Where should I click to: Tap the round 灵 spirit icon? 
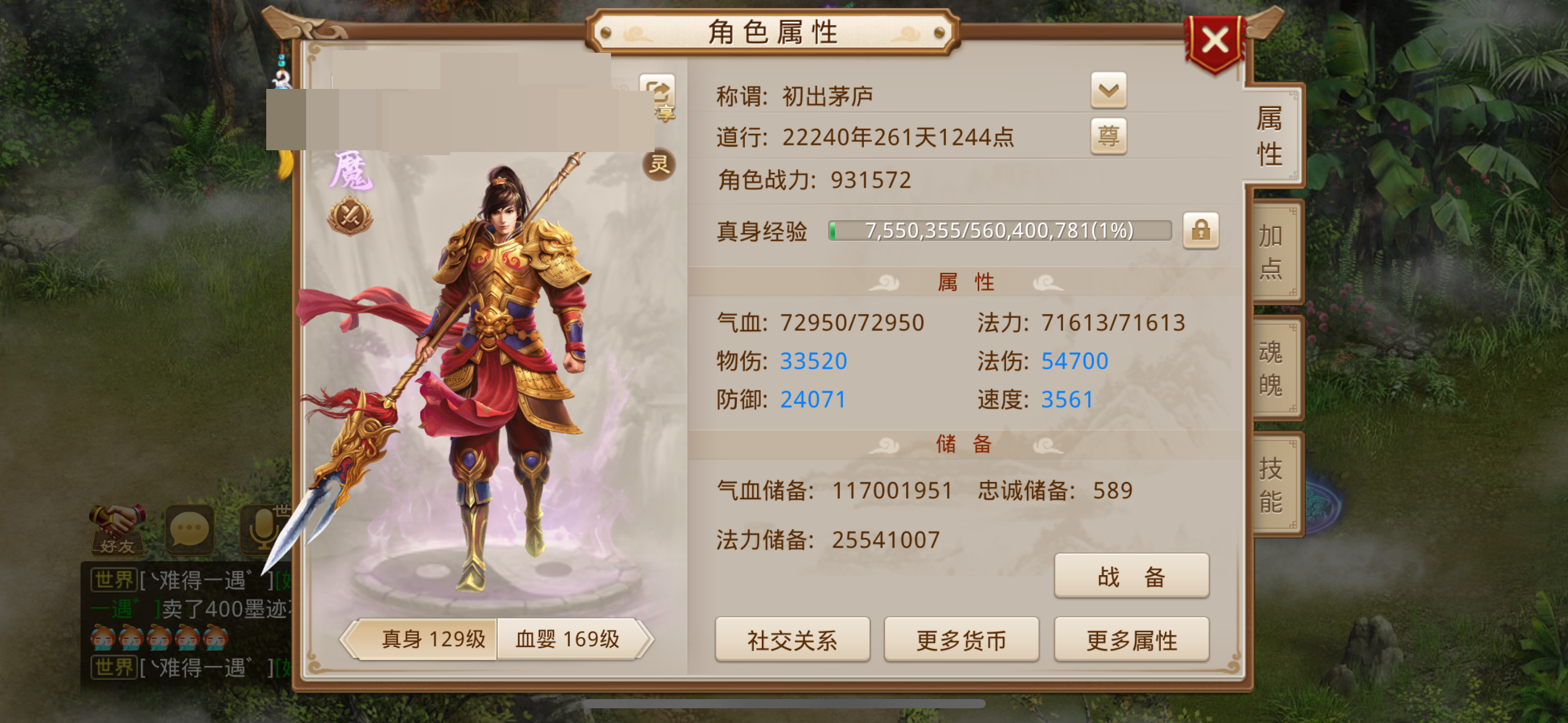(659, 164)
